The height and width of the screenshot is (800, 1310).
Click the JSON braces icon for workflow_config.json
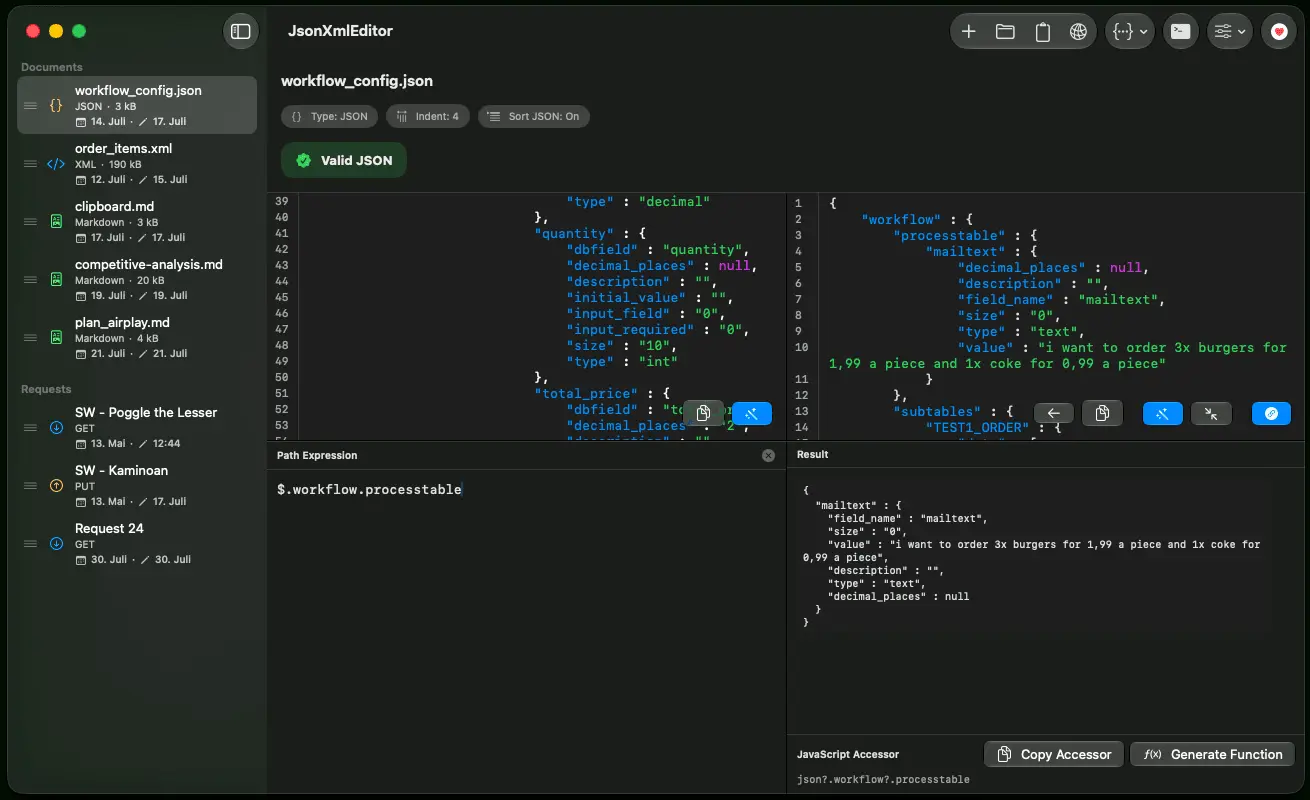56,105
